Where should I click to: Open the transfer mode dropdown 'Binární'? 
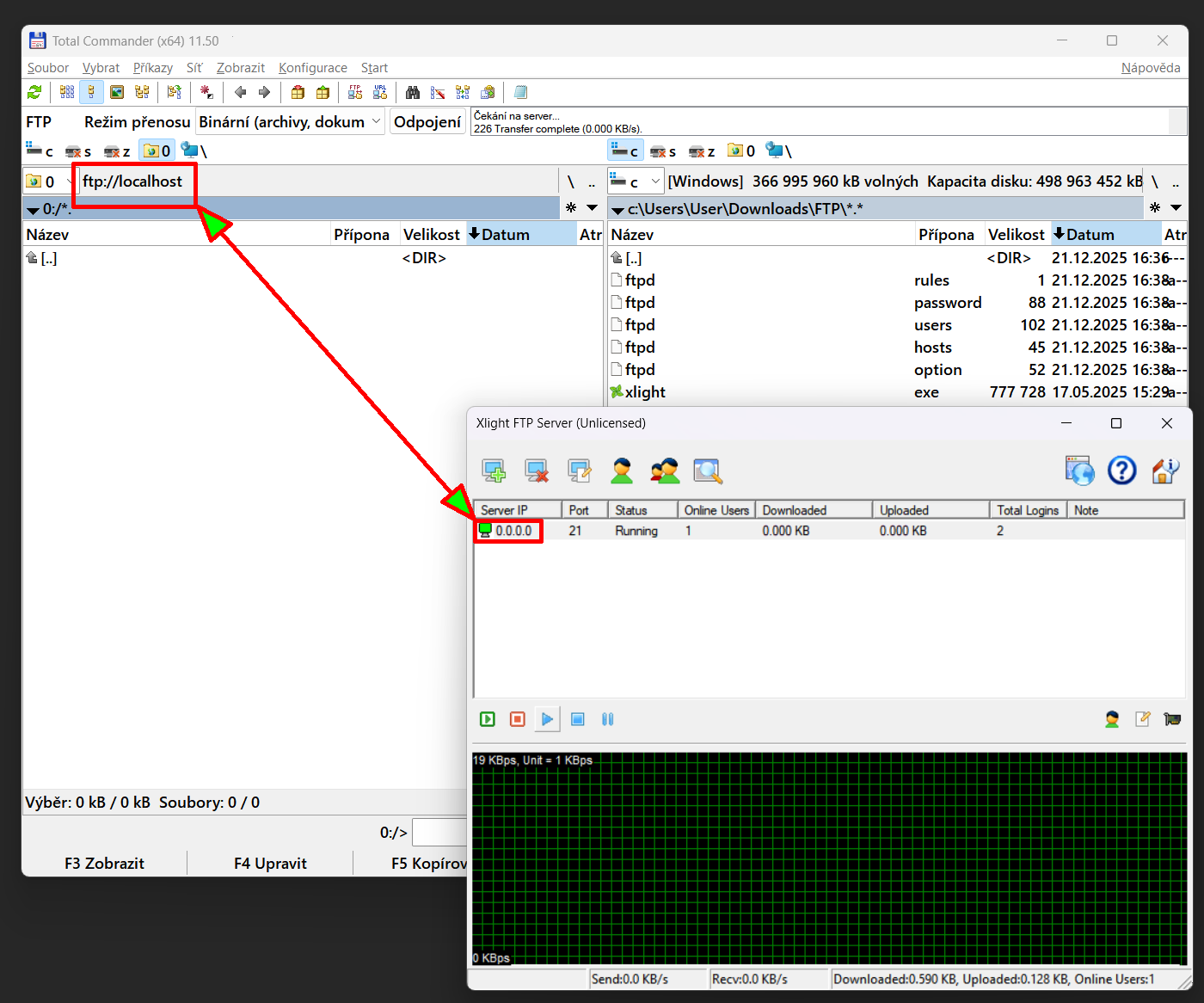290,122
